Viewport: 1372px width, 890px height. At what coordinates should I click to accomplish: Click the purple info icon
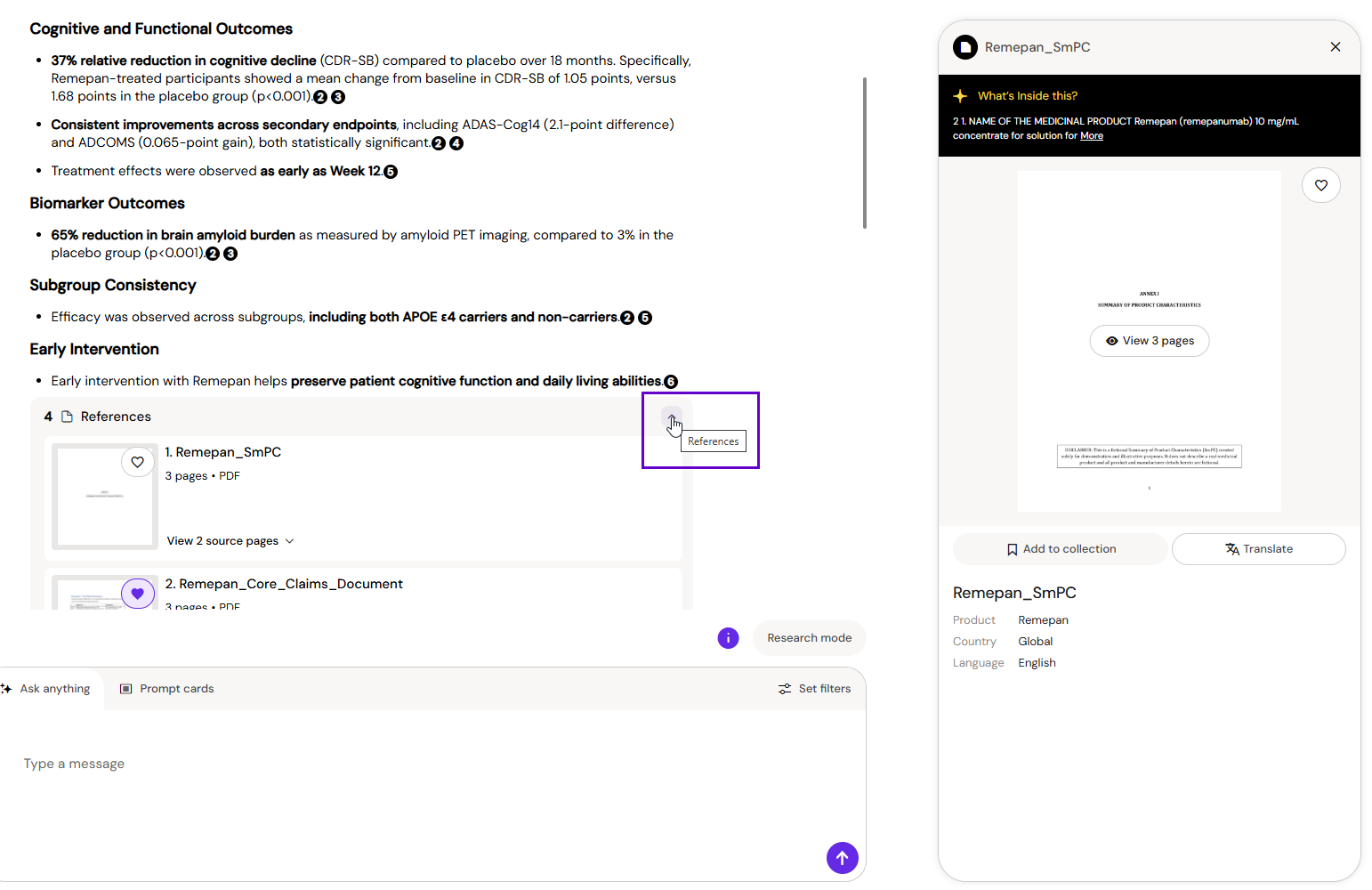(x=728, y=638)
